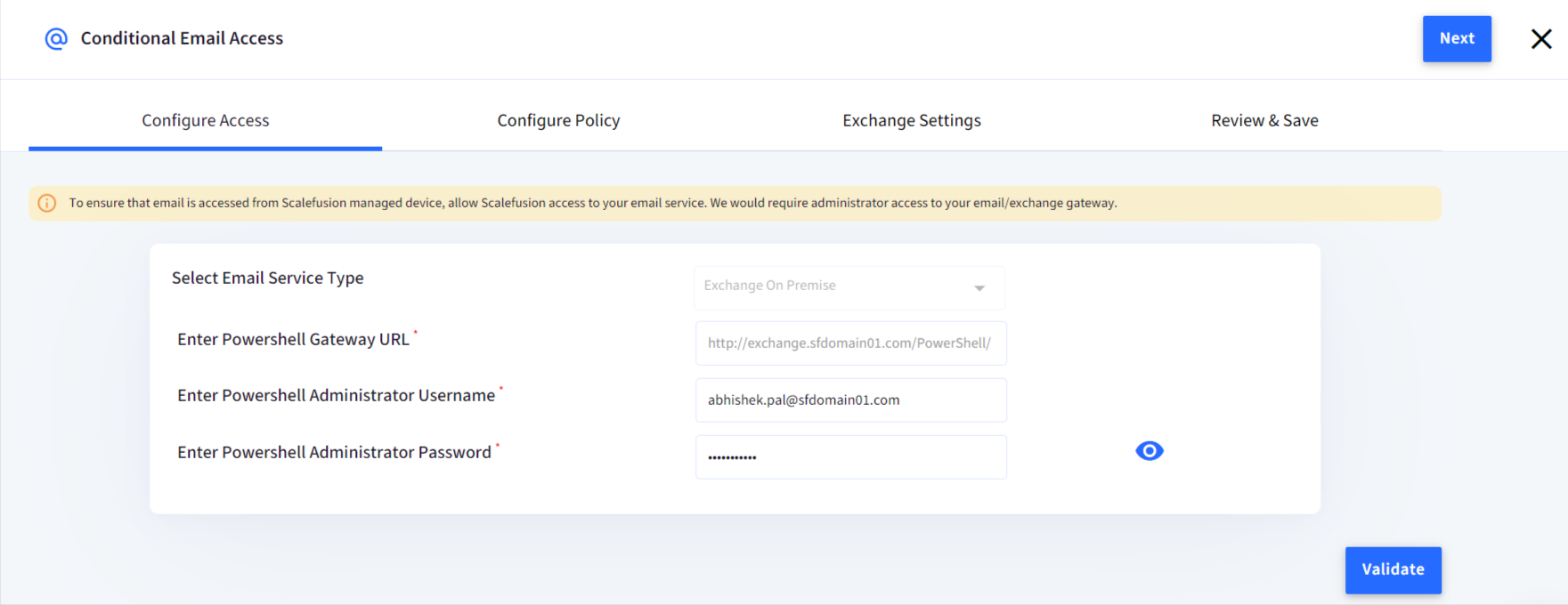Go to the Review & Save tab

(1264, 121)
